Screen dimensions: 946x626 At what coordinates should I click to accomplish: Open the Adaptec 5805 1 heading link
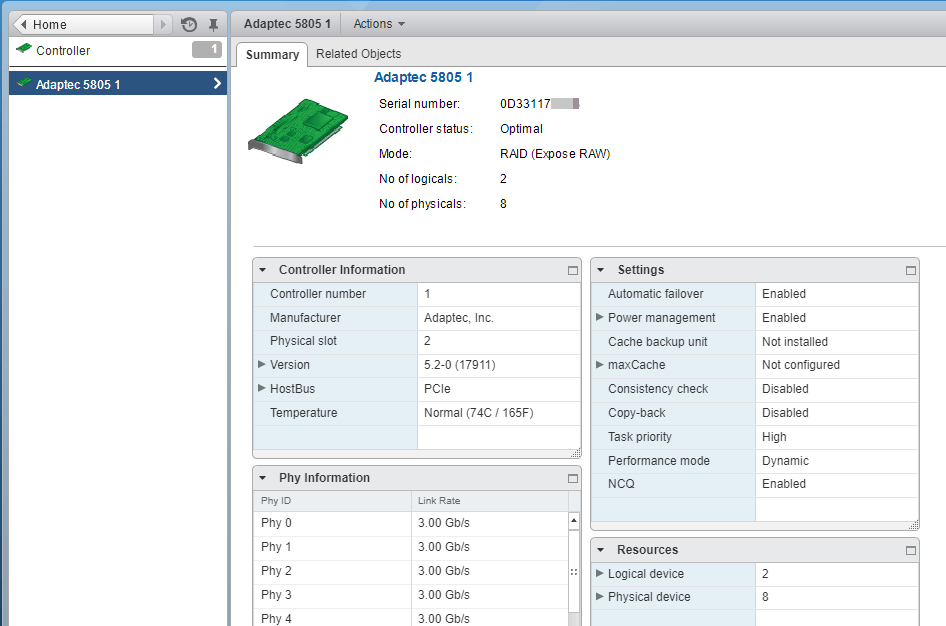(x=423, y=77)
